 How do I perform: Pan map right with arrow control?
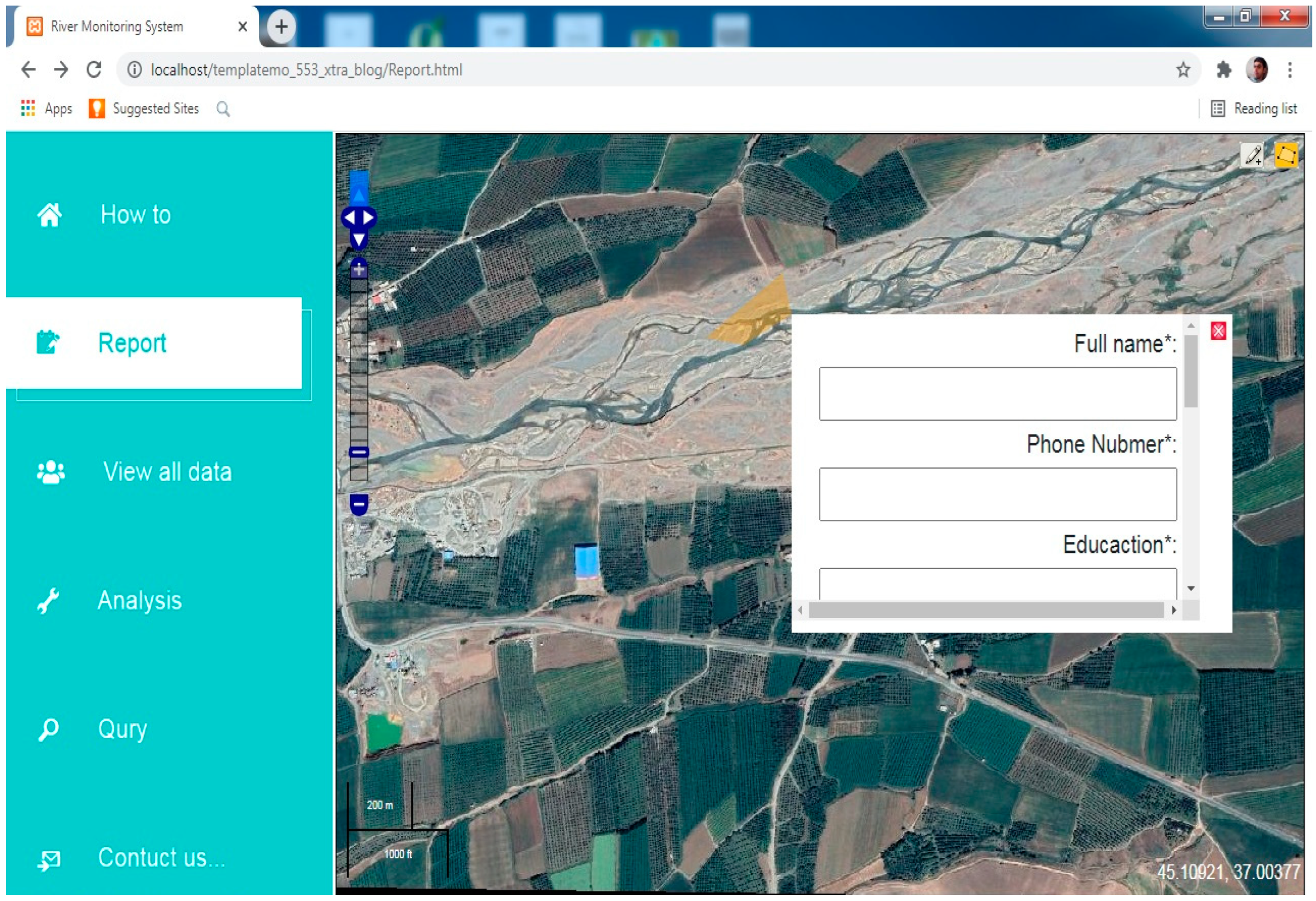click(x=369, y=217)
